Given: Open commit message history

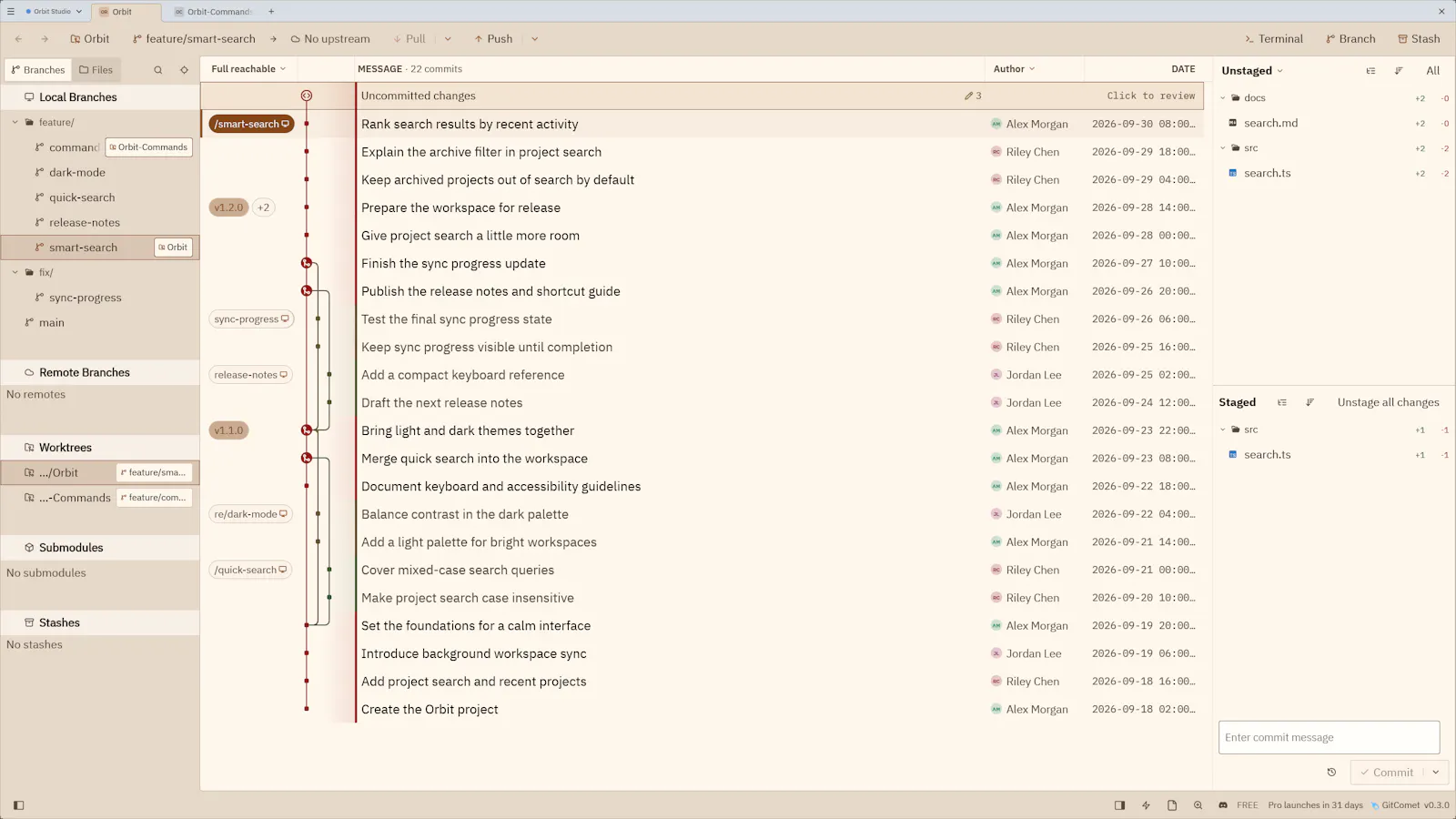Looking at the screenshot, I should (x=1331, y=773).
